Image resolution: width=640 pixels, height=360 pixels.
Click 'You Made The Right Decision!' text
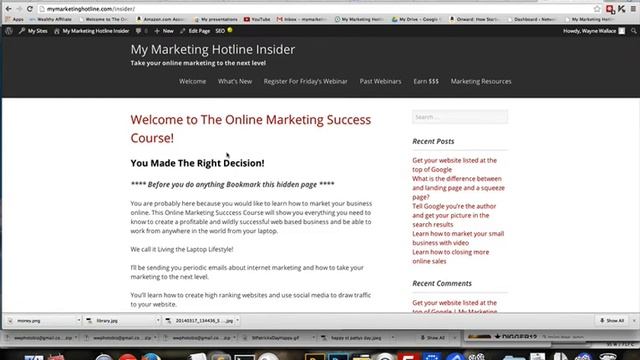click(x=198, y=163)
